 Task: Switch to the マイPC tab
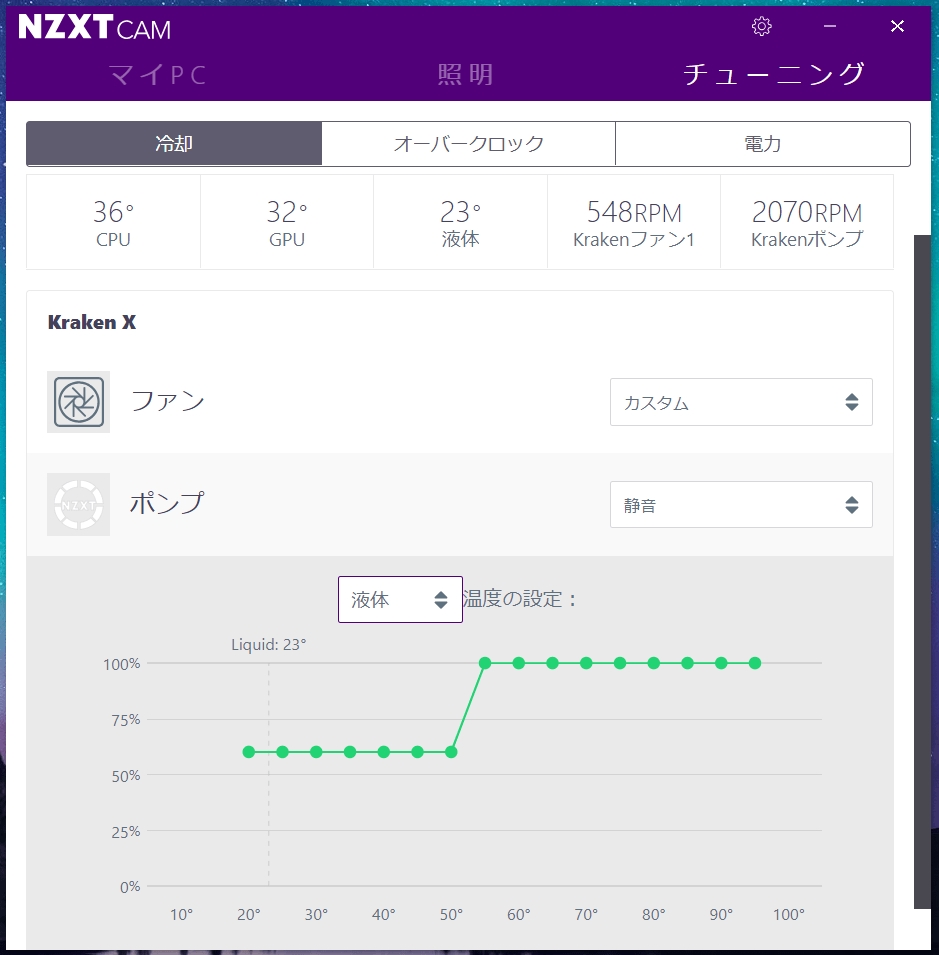[x=158, y=76]
